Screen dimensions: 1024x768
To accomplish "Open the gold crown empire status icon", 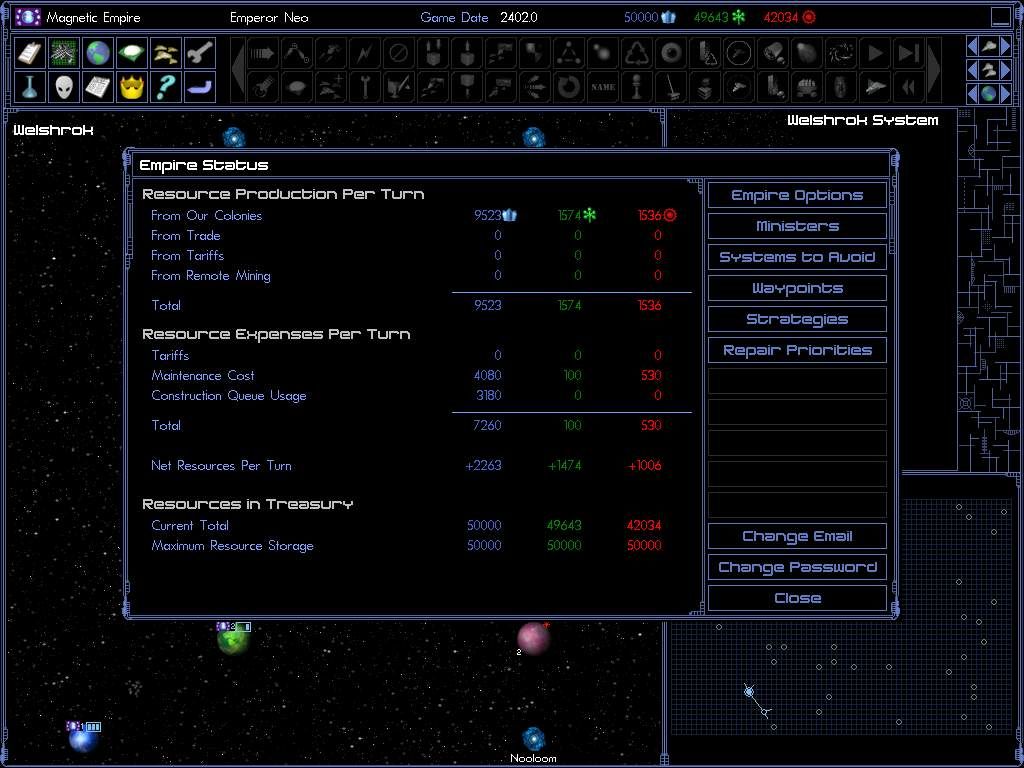I will tap(132, 87).
